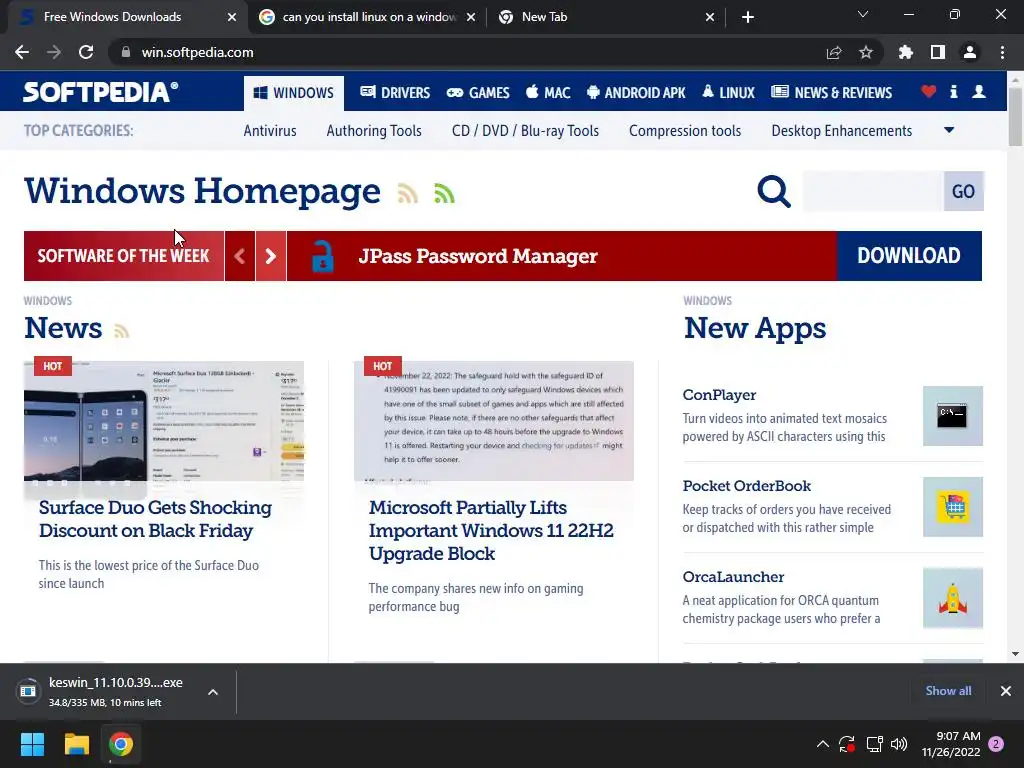Reload the Softpedia page

(86, 52)
